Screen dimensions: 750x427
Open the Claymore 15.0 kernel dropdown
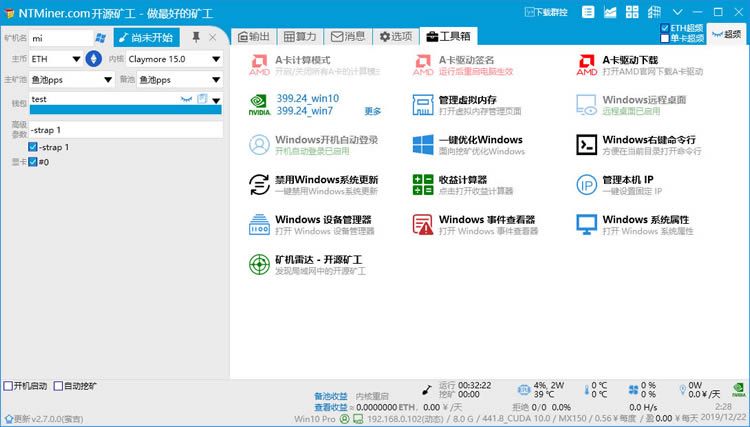tap(175, 59)
